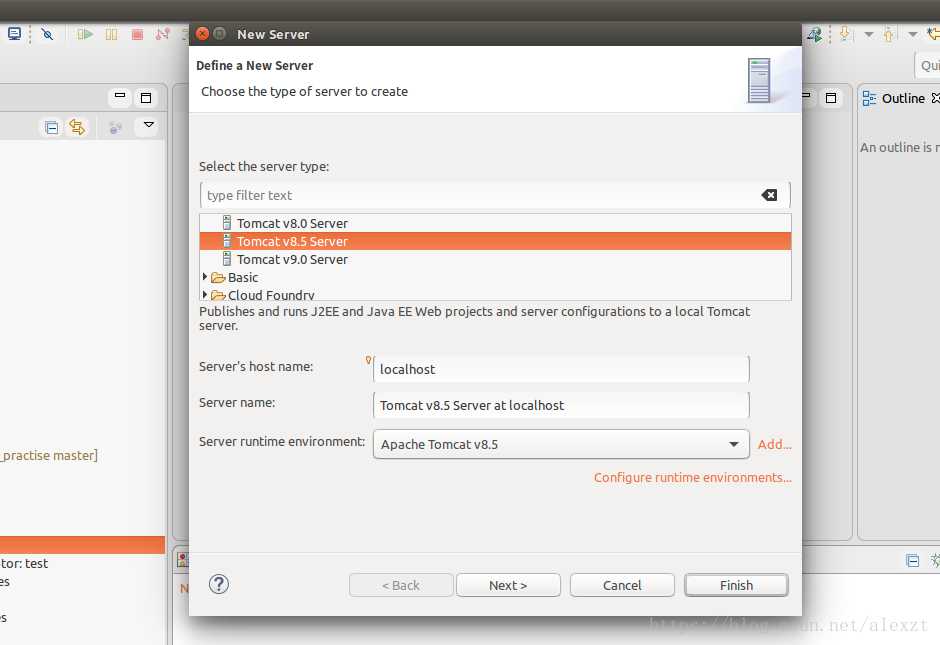The image size is (940, 645).
Task: Click the Disconnect debug icon
Action: (x=162, y=34)
